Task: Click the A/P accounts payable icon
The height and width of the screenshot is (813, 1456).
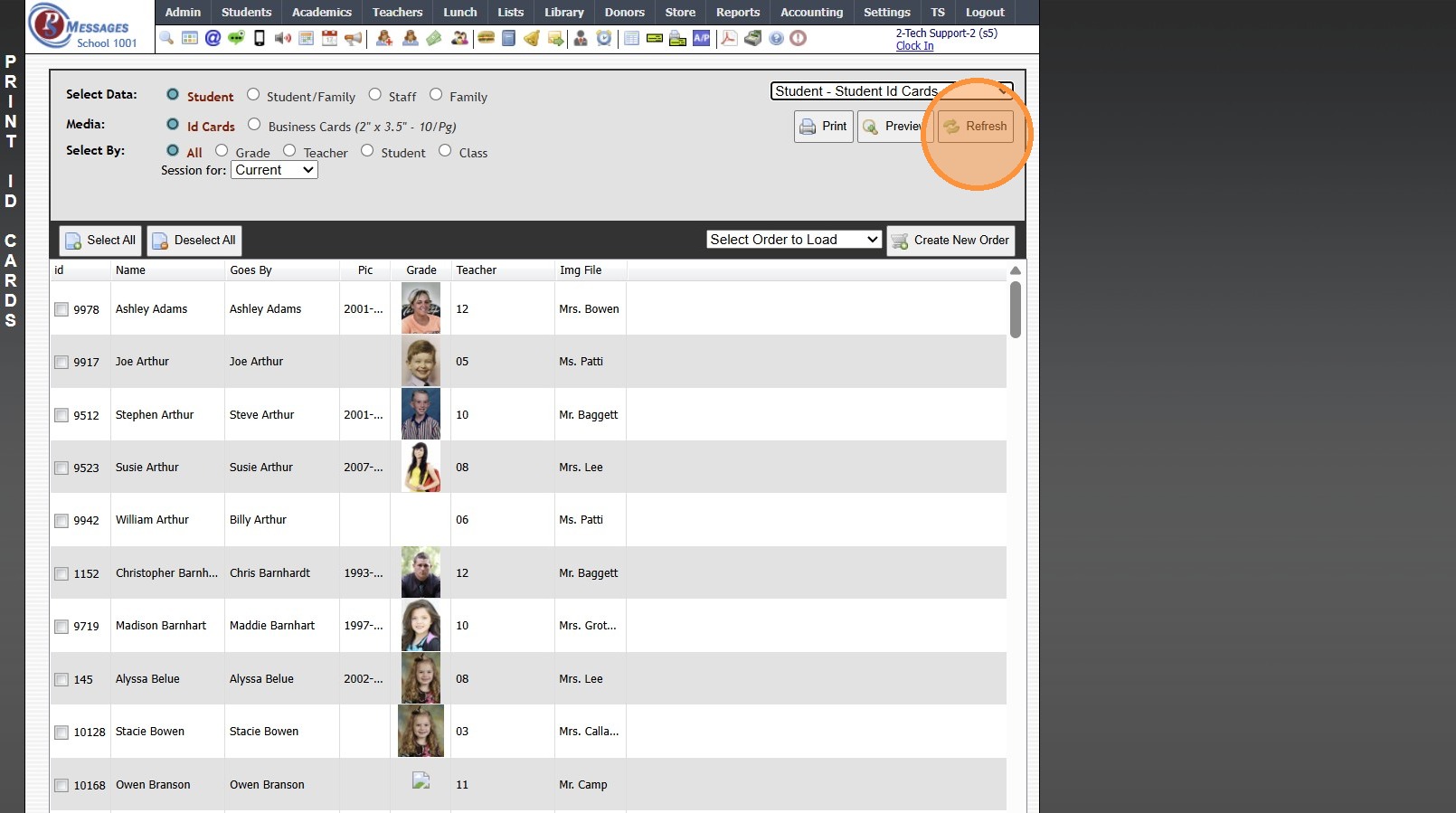Action: click(701, 38)
